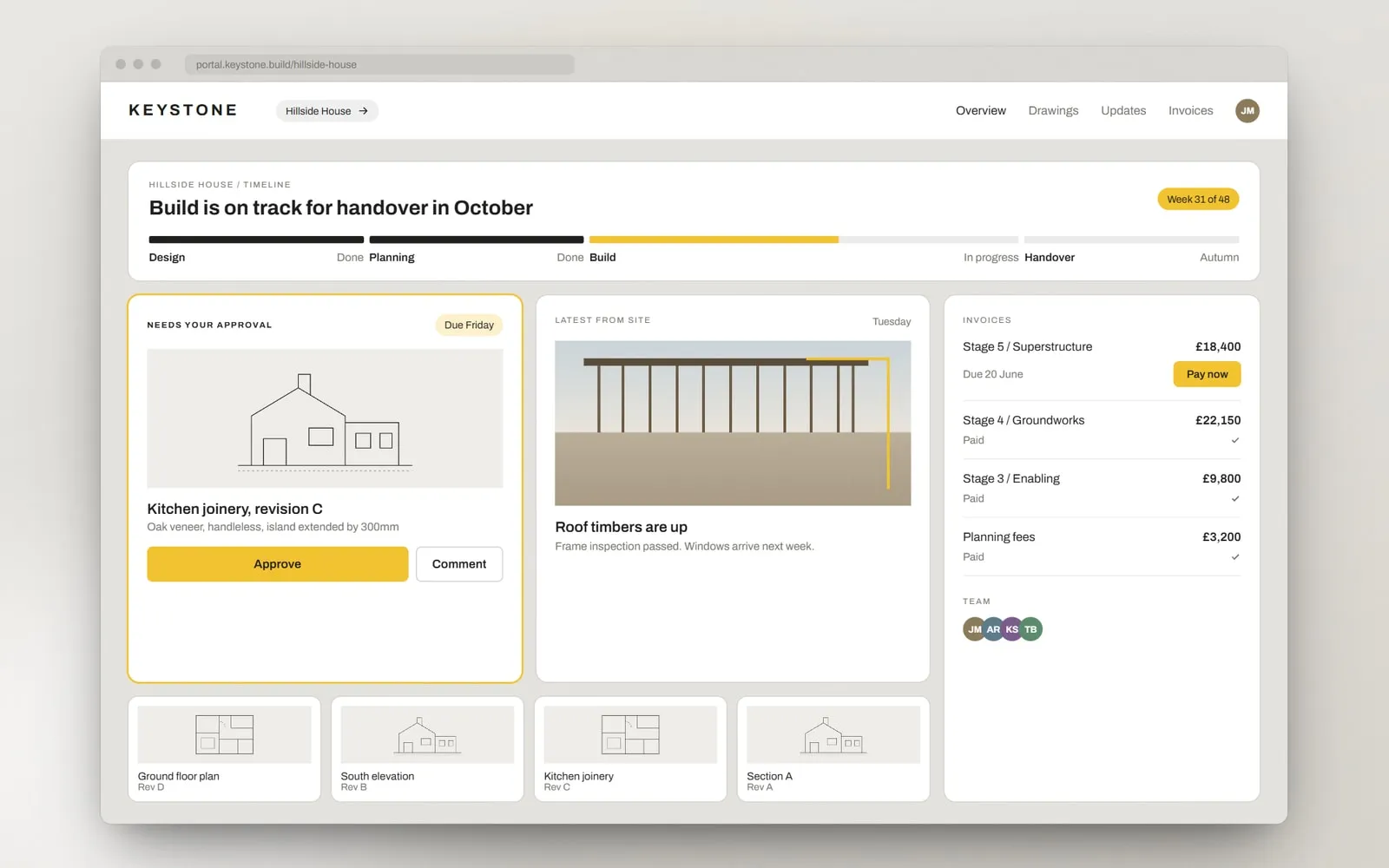Click the KEYSTONE logo
This screenshot has width=1389, height=868.
coord(182,110)
